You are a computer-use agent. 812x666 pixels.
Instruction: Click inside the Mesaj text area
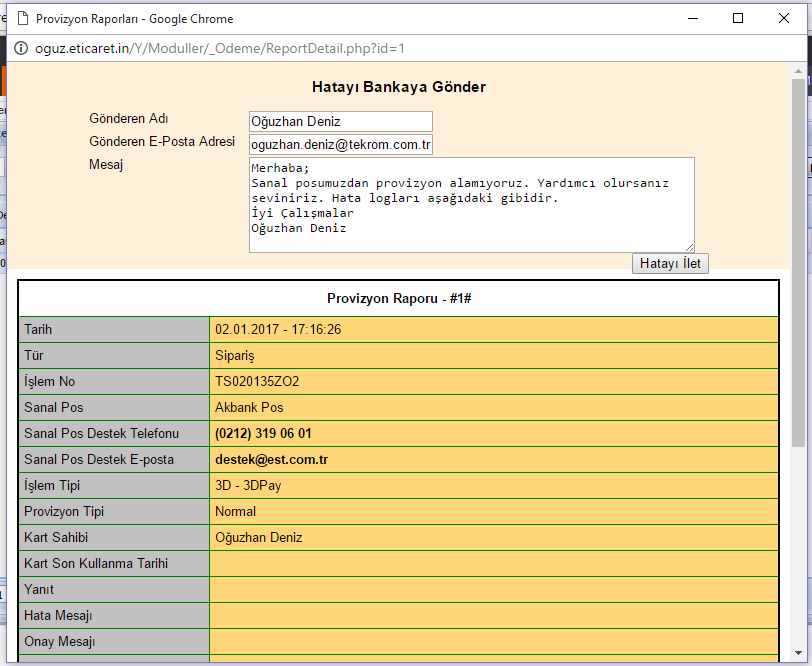(472, 205)
